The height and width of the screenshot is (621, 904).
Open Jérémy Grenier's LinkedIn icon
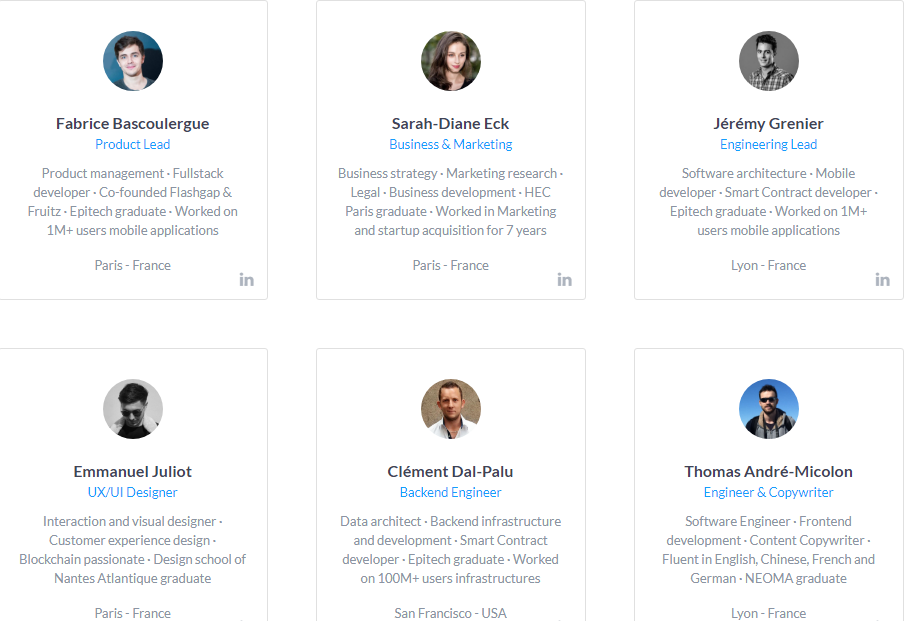882,279
